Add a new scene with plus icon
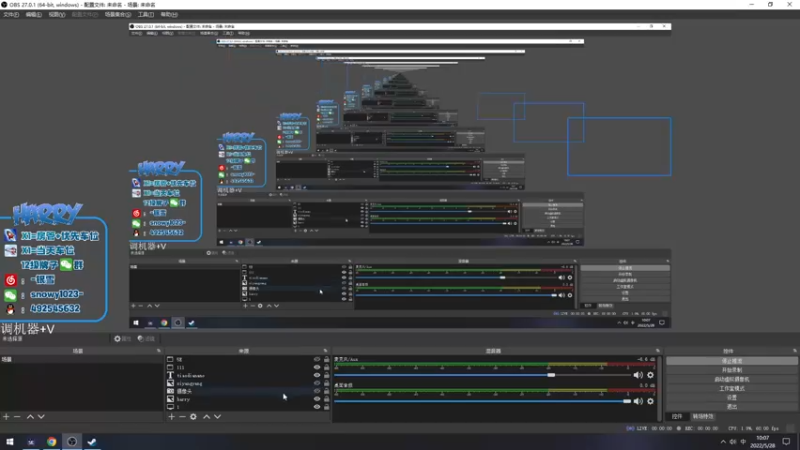 (x=6, y=417)
